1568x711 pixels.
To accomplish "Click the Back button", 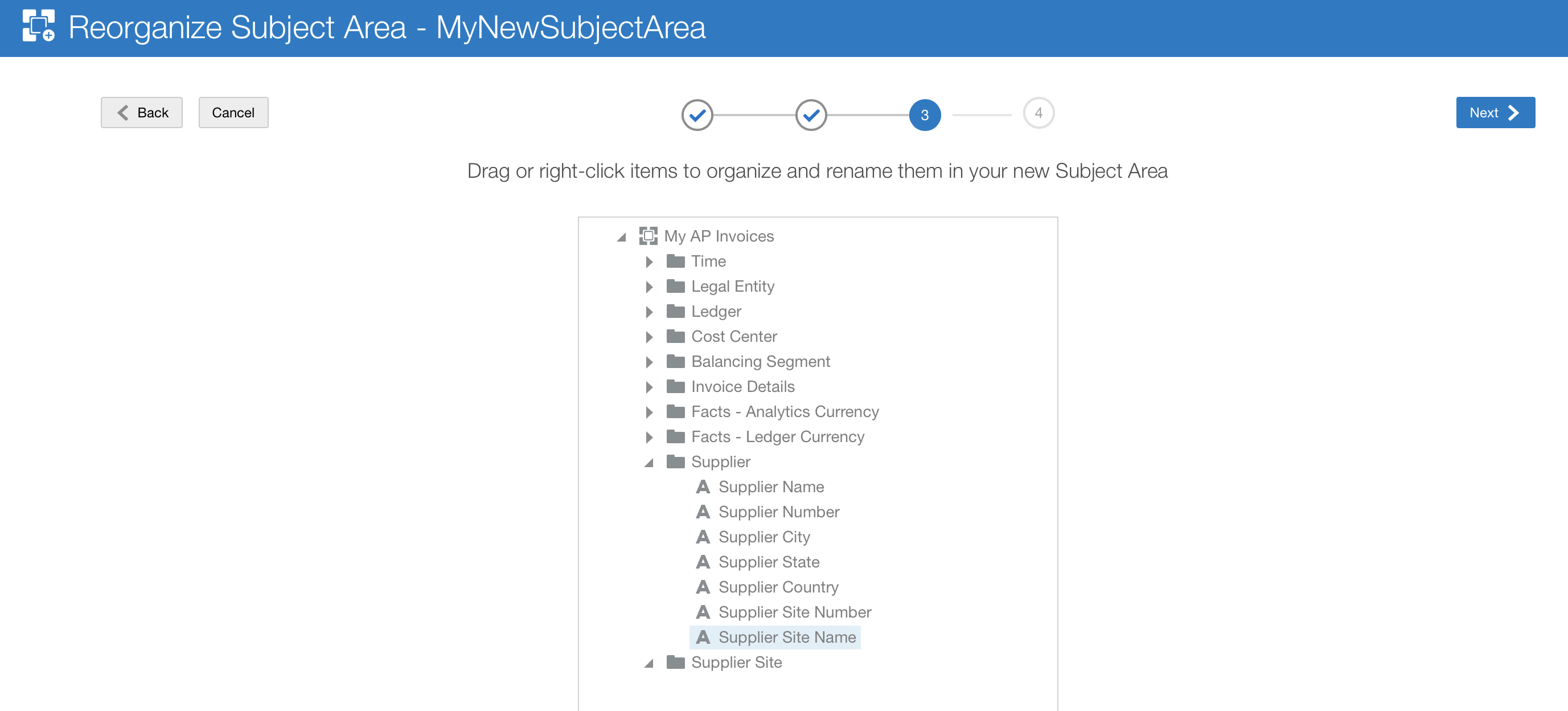I will coord(141,113).
